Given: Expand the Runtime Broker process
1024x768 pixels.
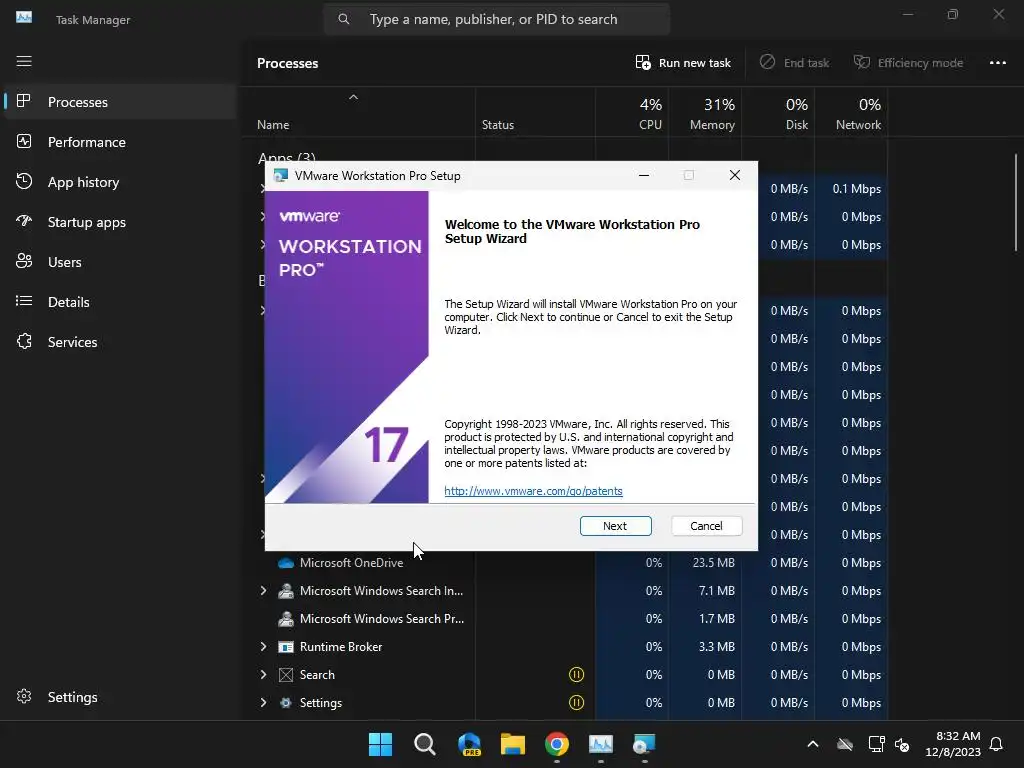Looking at the screenshot, I should pyautogui.click(x=263, y=647).
